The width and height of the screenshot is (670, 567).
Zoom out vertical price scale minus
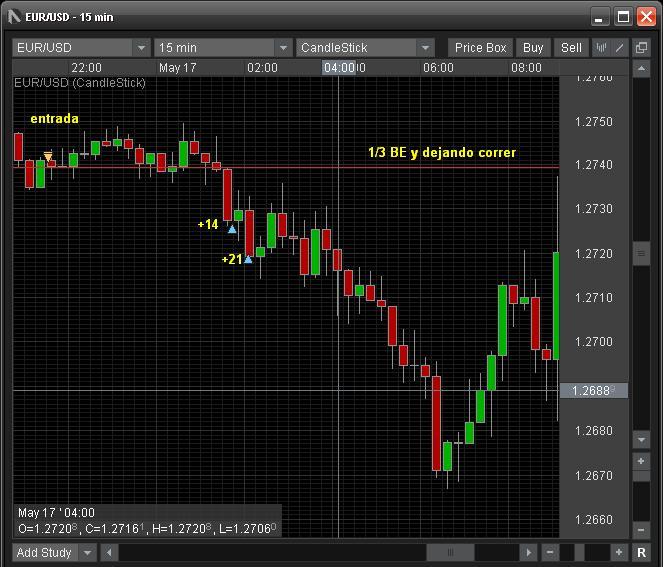point(642,530)
